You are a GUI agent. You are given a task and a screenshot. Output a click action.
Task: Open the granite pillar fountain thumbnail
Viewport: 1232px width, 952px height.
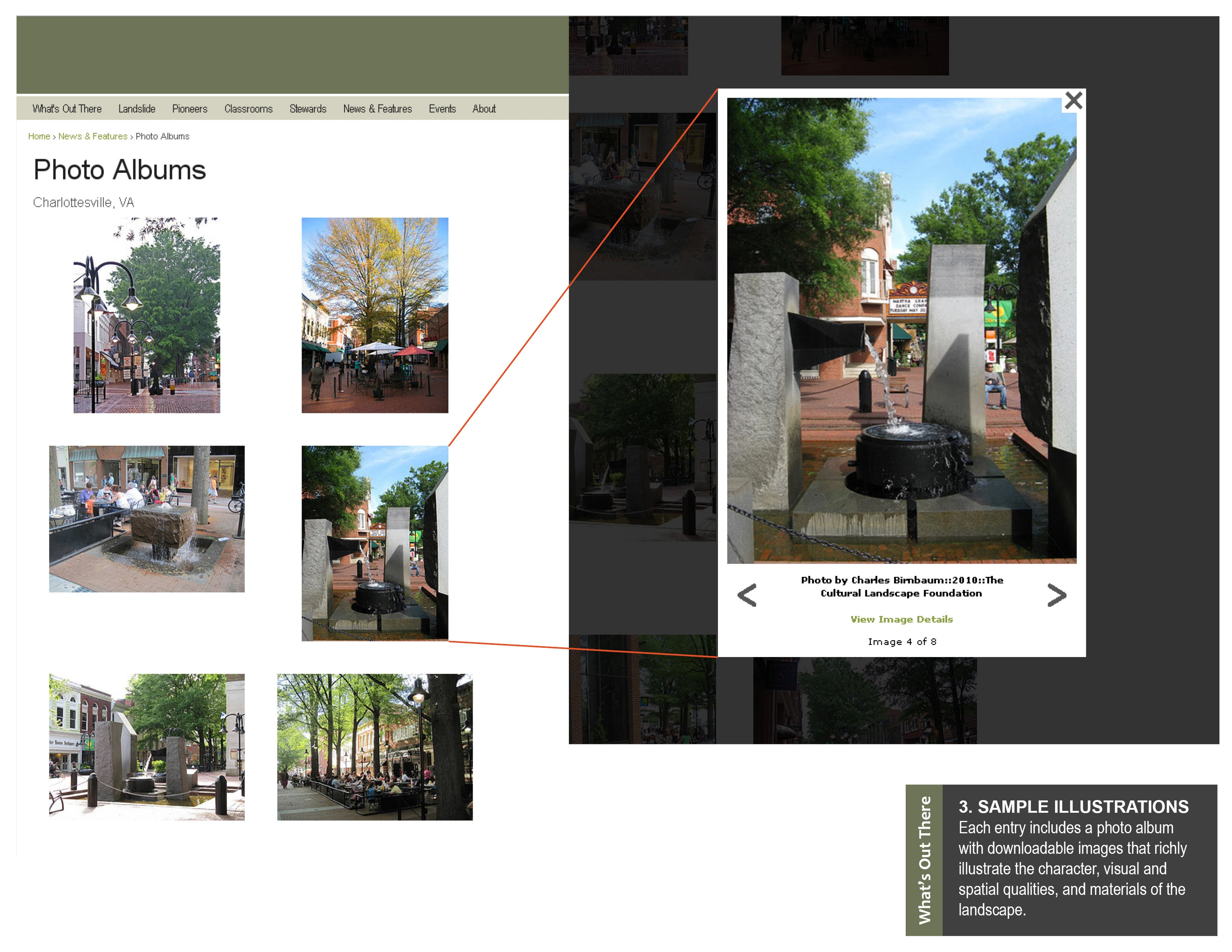point(375,544)
